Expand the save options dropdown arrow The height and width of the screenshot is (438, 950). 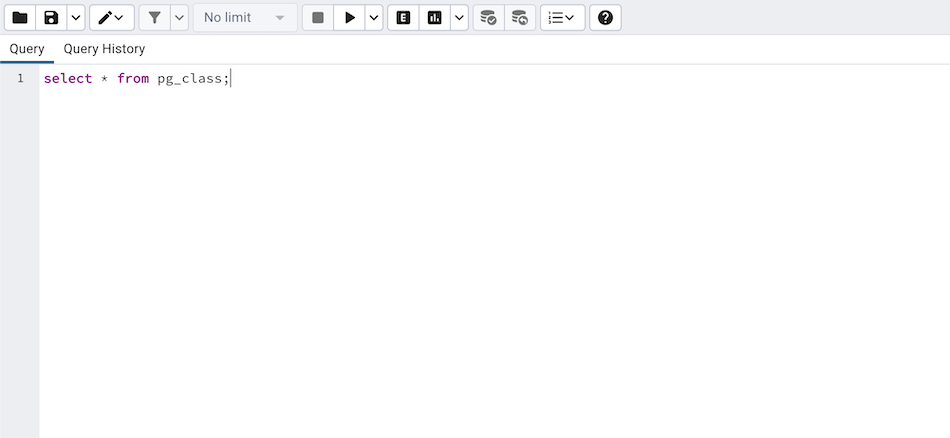(76, 18)
